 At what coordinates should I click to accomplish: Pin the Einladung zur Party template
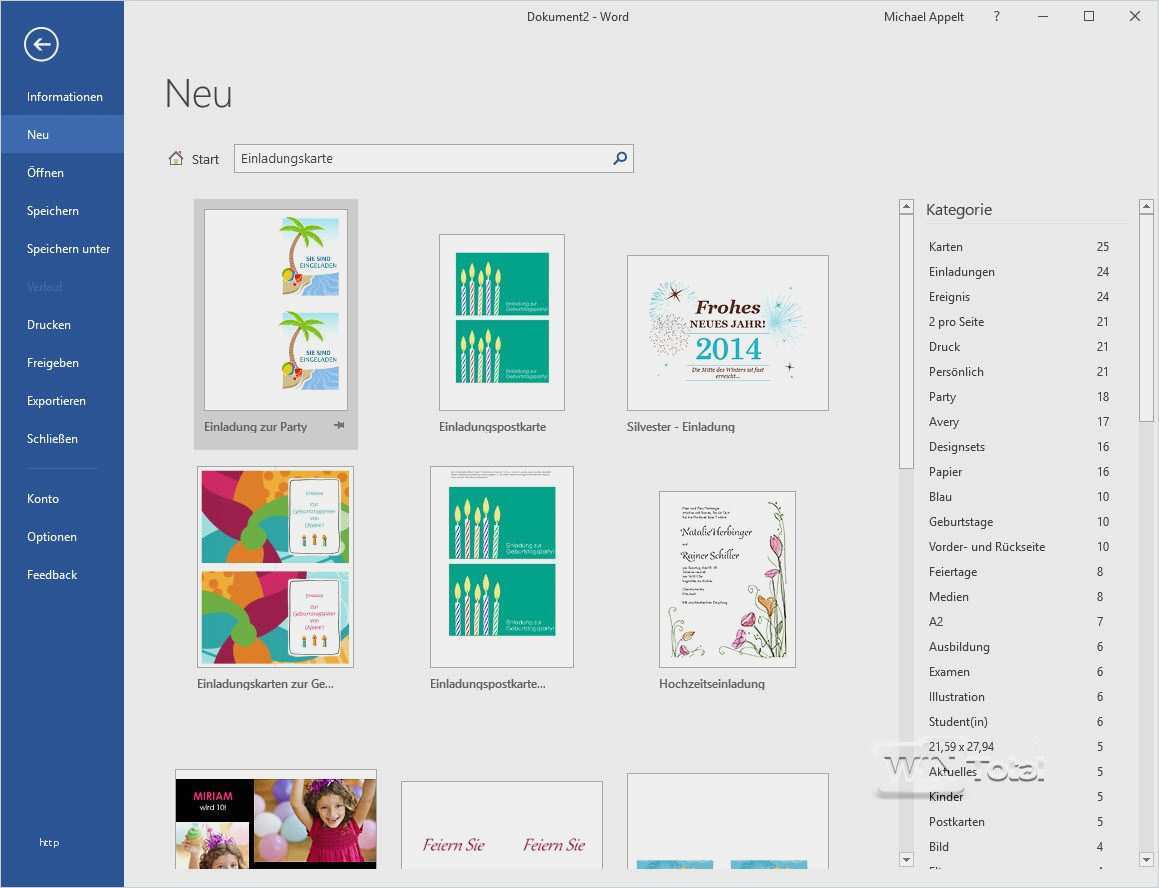point(339,426)
